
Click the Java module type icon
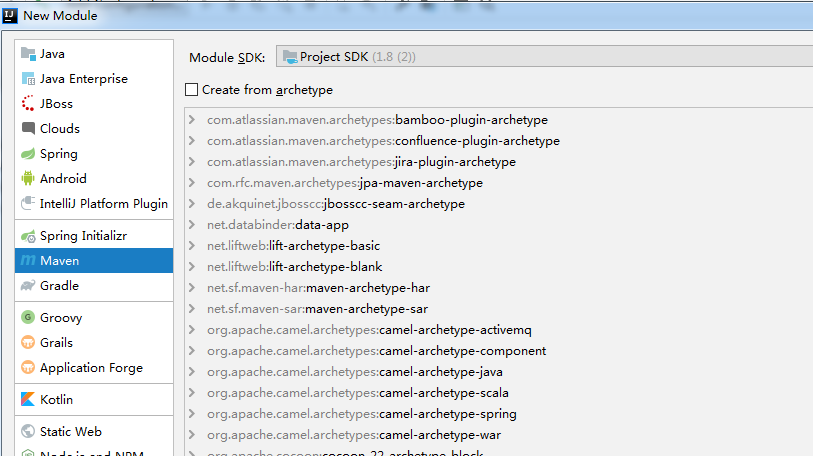pos(28,53)
